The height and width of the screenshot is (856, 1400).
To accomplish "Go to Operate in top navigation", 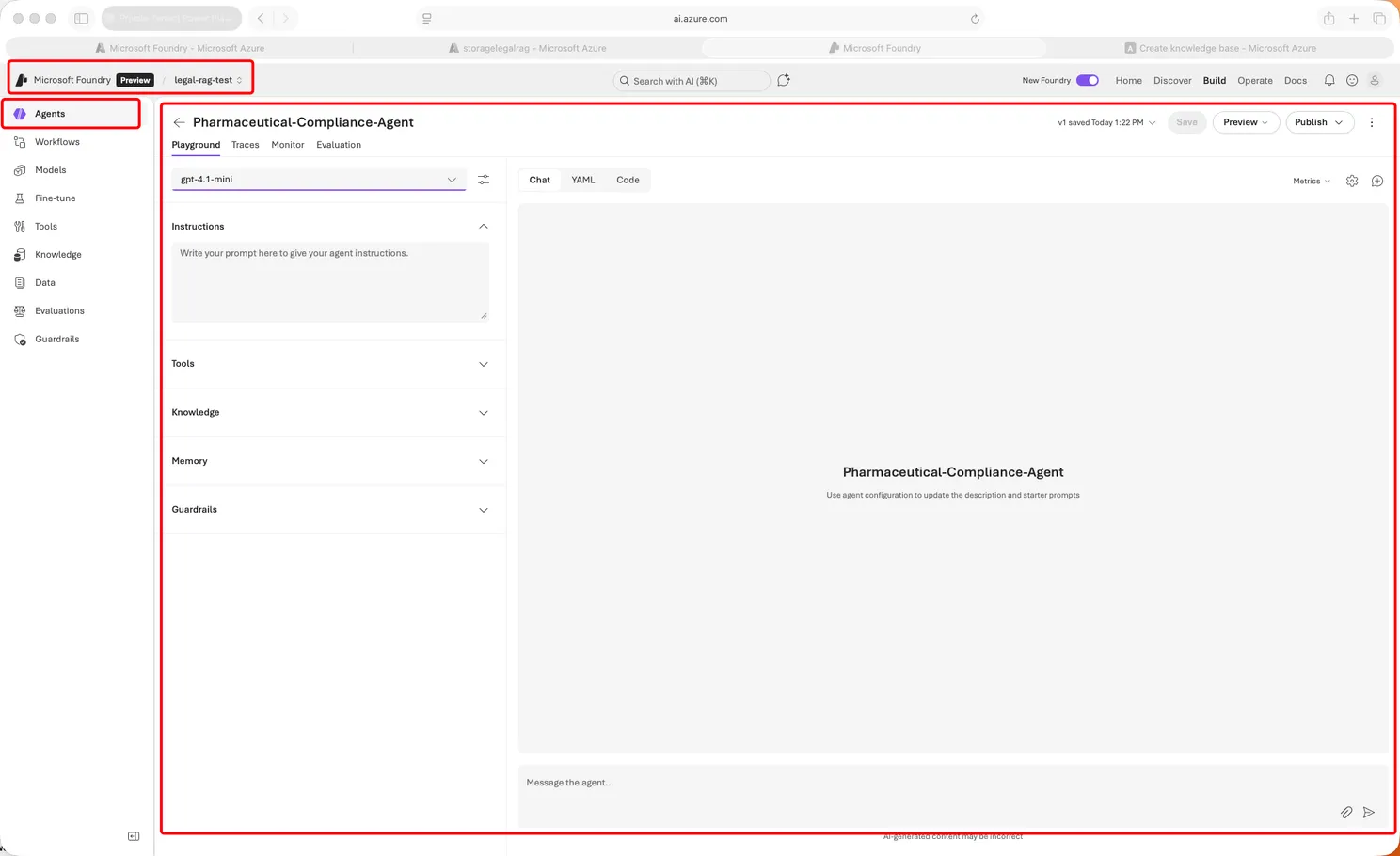I will point(1255,81).
